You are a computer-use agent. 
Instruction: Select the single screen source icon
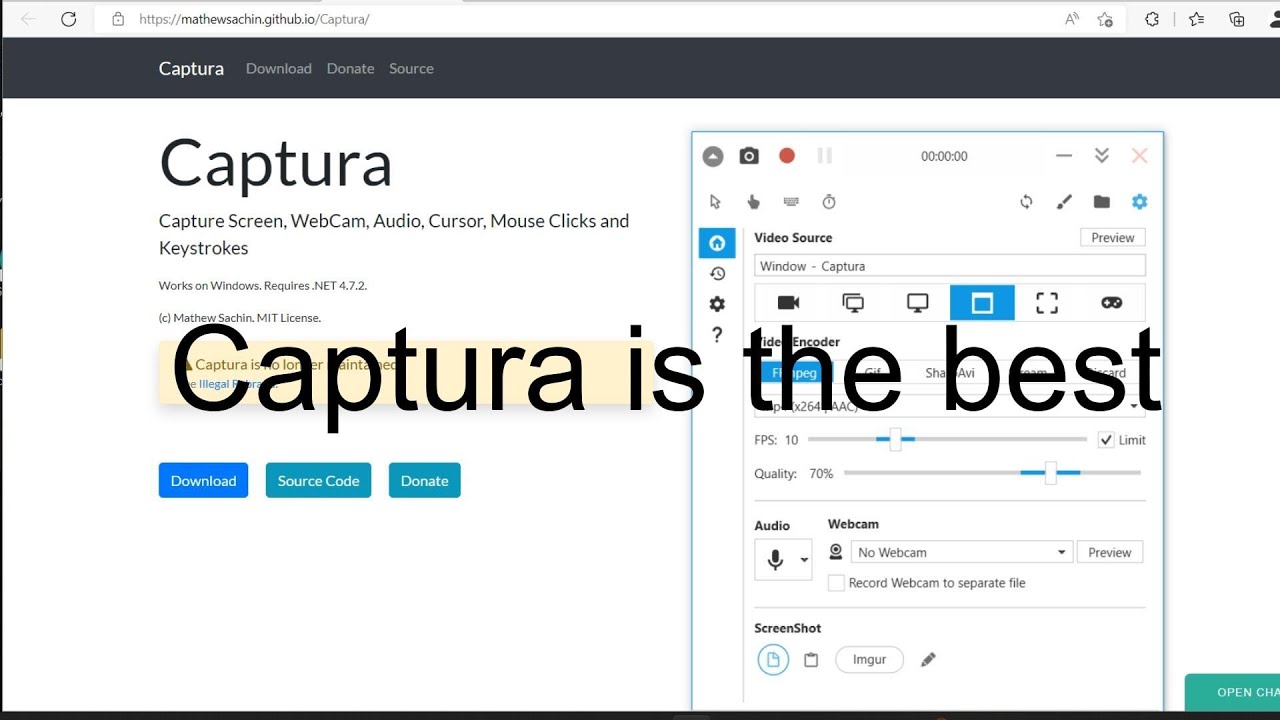tap(917, 303)
